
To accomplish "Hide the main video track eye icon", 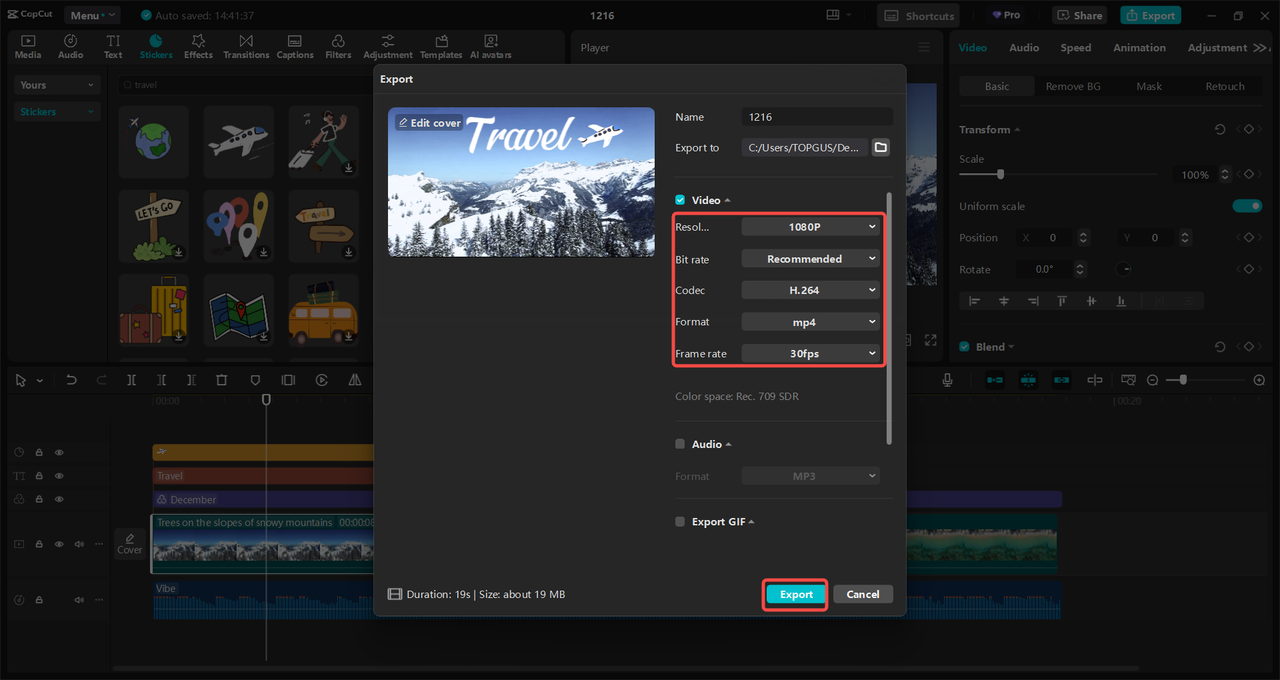I will pyautogui.click(x=59, y=544).
